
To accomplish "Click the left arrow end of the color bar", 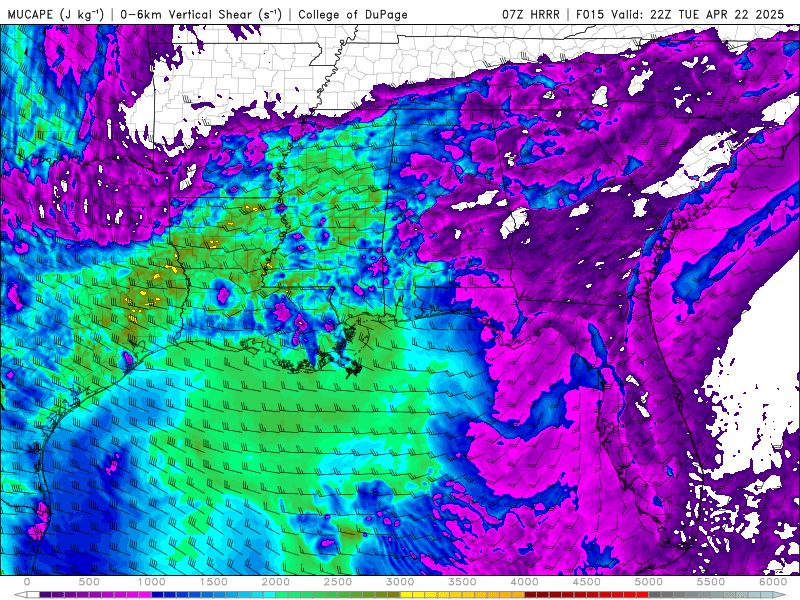I will (20, 594).
